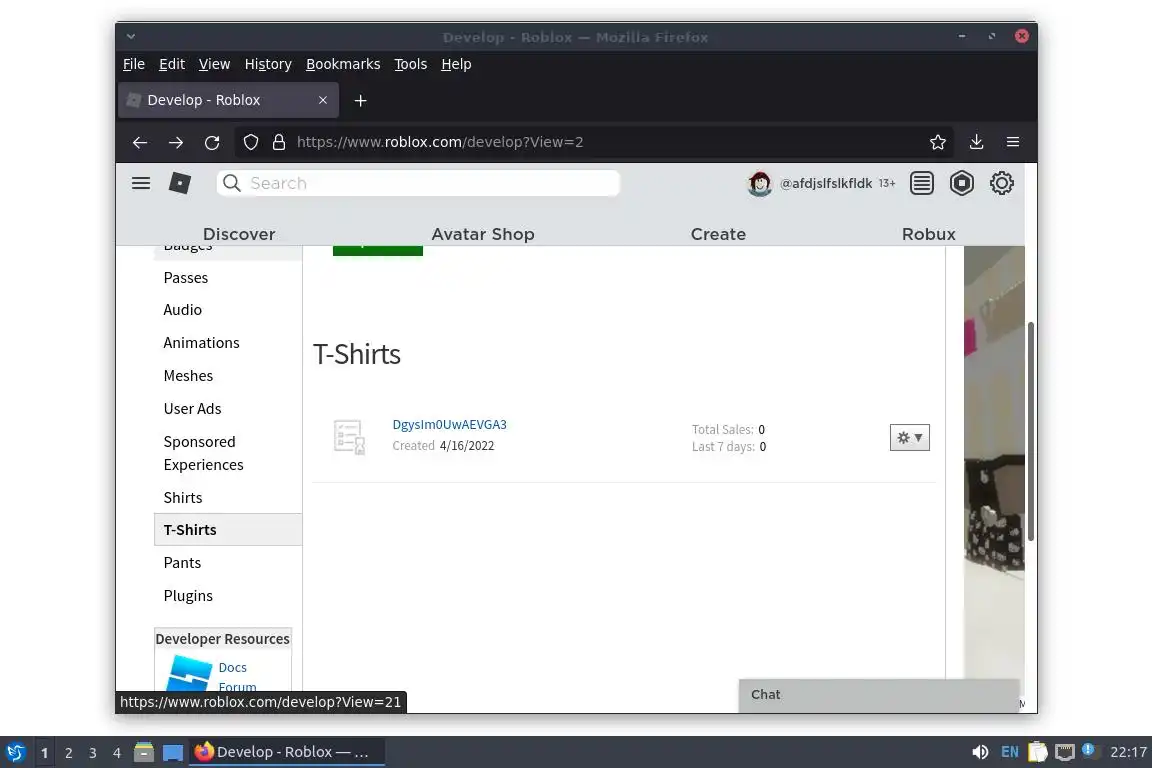Click the site security padlock icon
The image size is (1152, 768).
click(x=278, y=143)
